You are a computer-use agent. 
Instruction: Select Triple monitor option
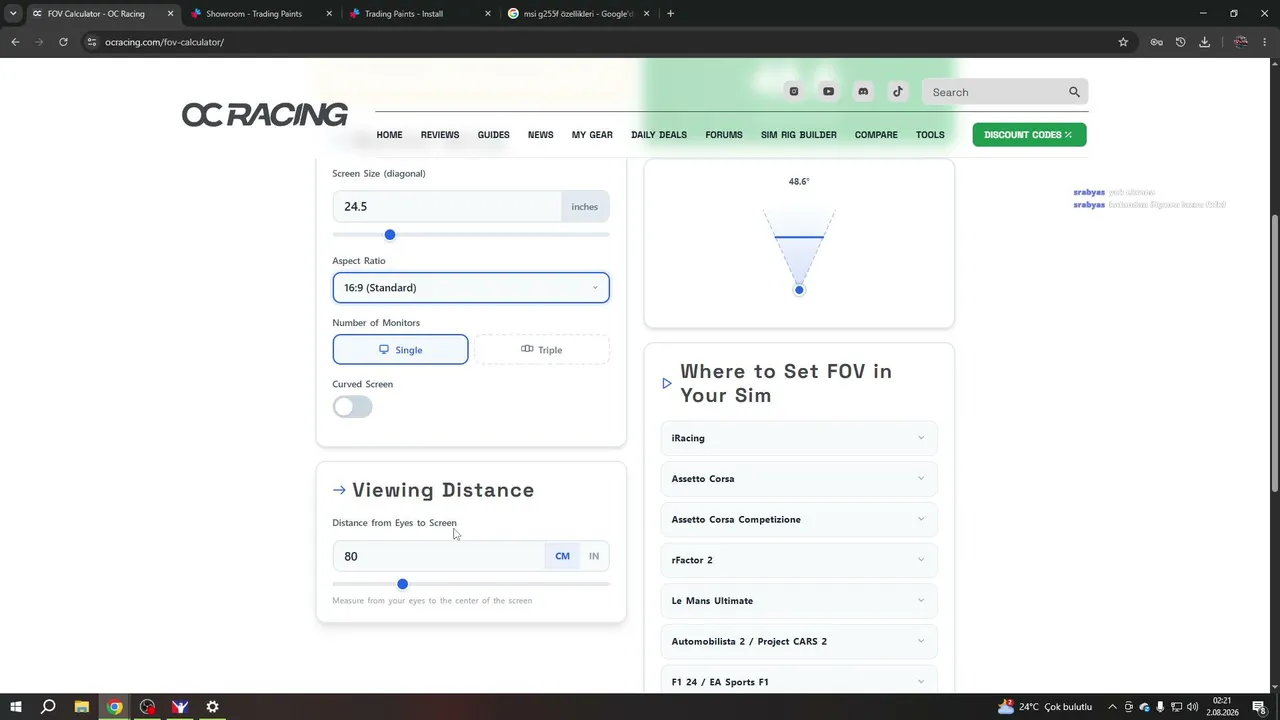541,350
